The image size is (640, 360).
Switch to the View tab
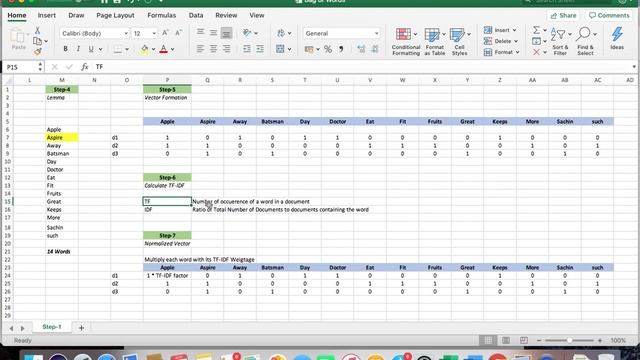(x=257, y=16)
